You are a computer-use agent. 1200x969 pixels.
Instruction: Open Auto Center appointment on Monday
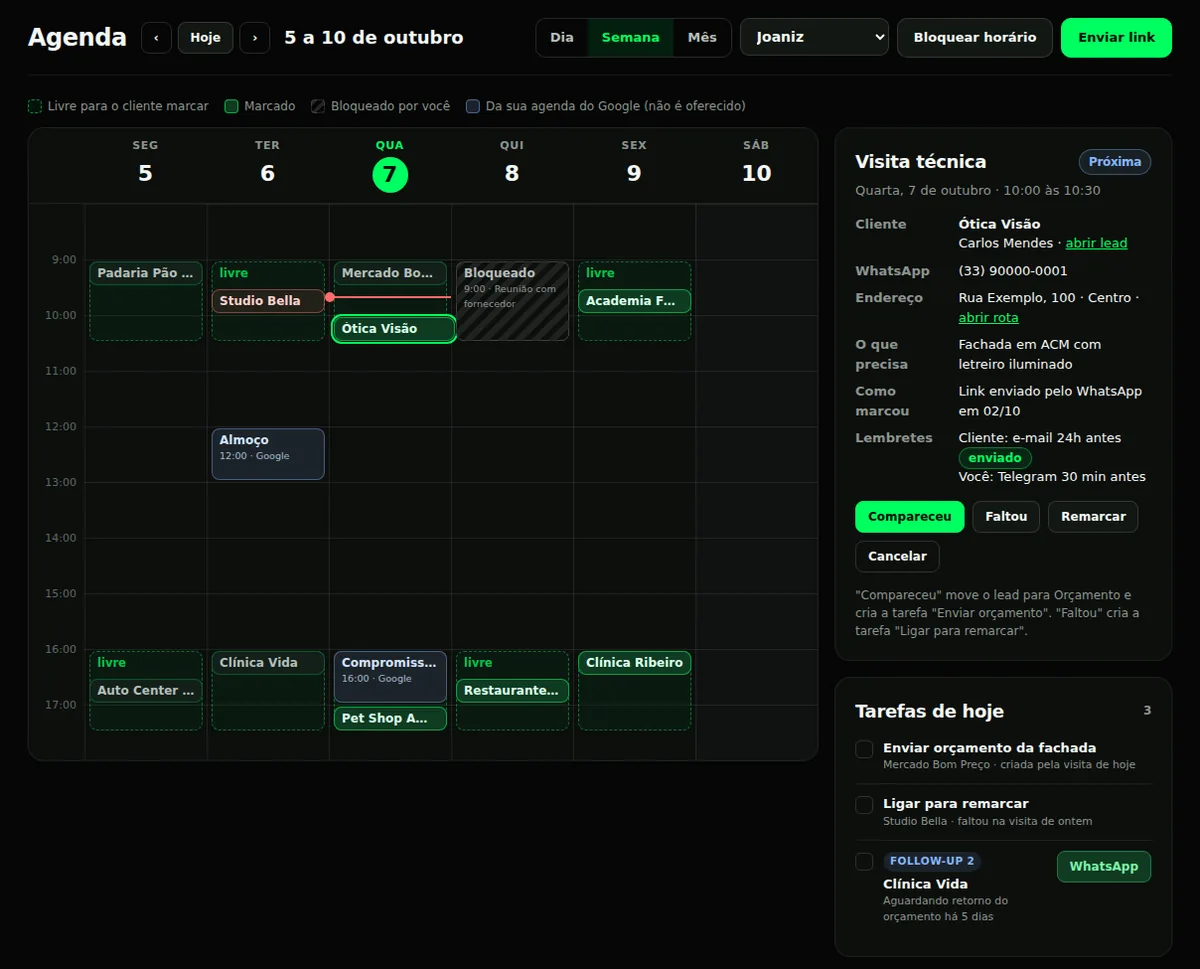[146, 691]
